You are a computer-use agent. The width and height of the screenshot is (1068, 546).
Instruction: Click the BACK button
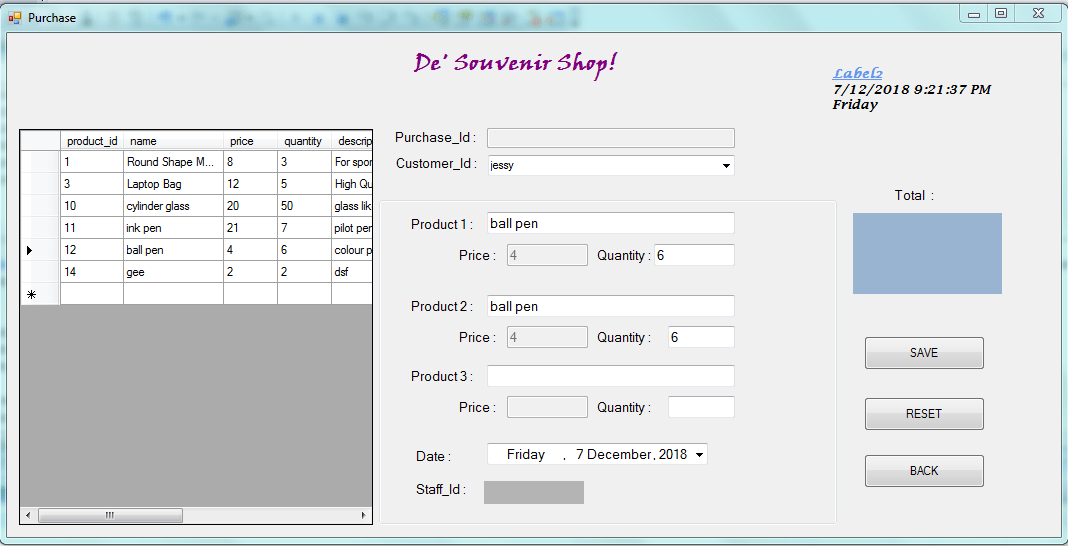[924, 470]
